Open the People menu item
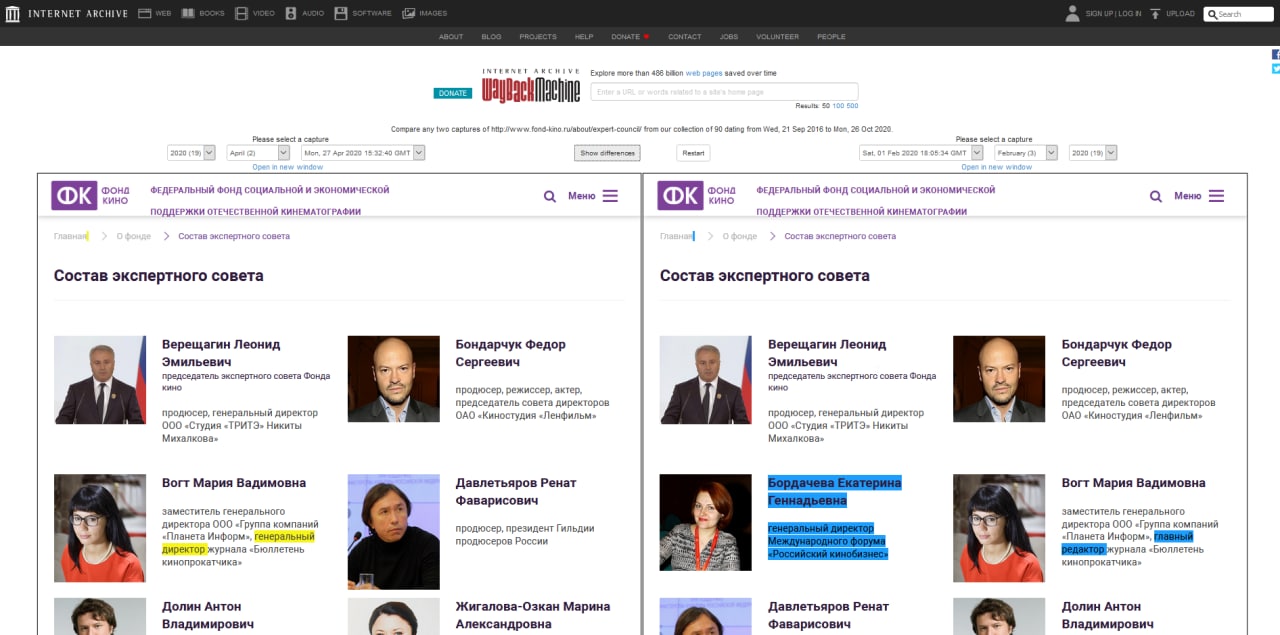1280x635 pixels. click(x=831, y=37)
